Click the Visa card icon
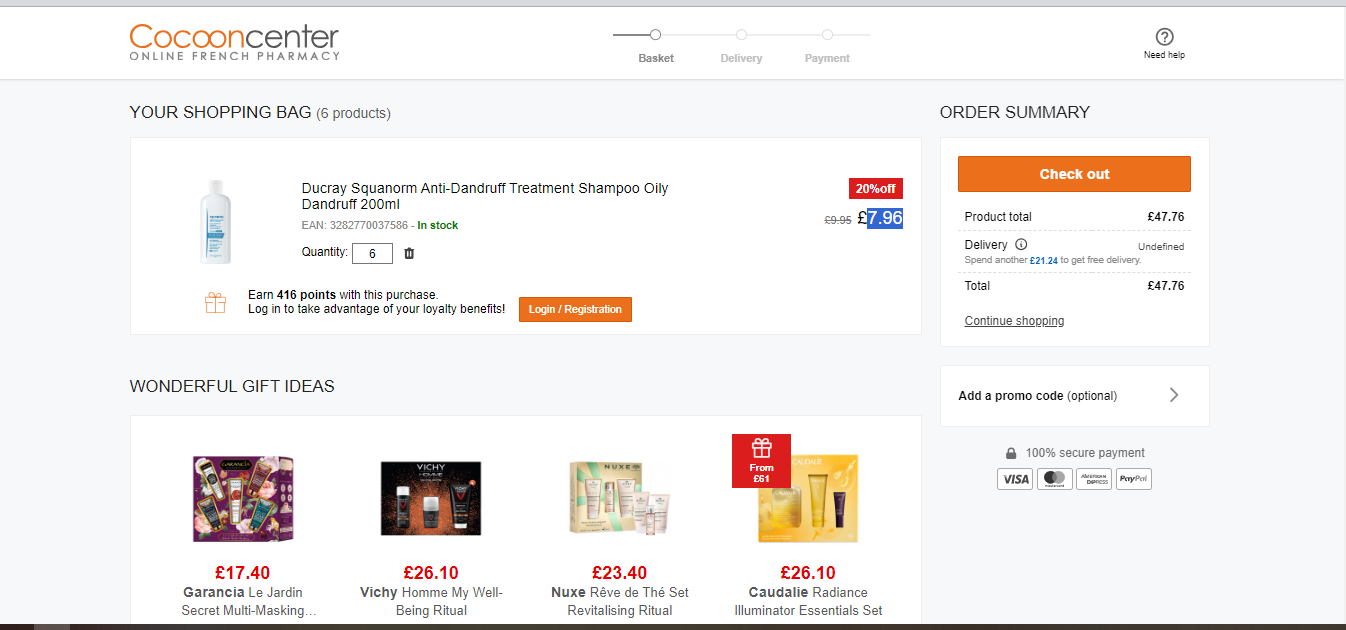This screenshot has width=1346, height=630. [x=1015, y=479]
